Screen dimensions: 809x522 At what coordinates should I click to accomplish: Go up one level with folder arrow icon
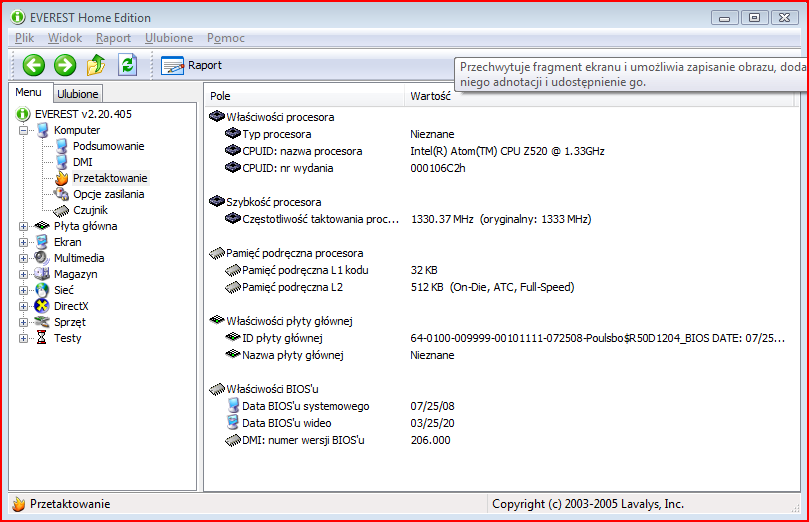tap(96, 65)
